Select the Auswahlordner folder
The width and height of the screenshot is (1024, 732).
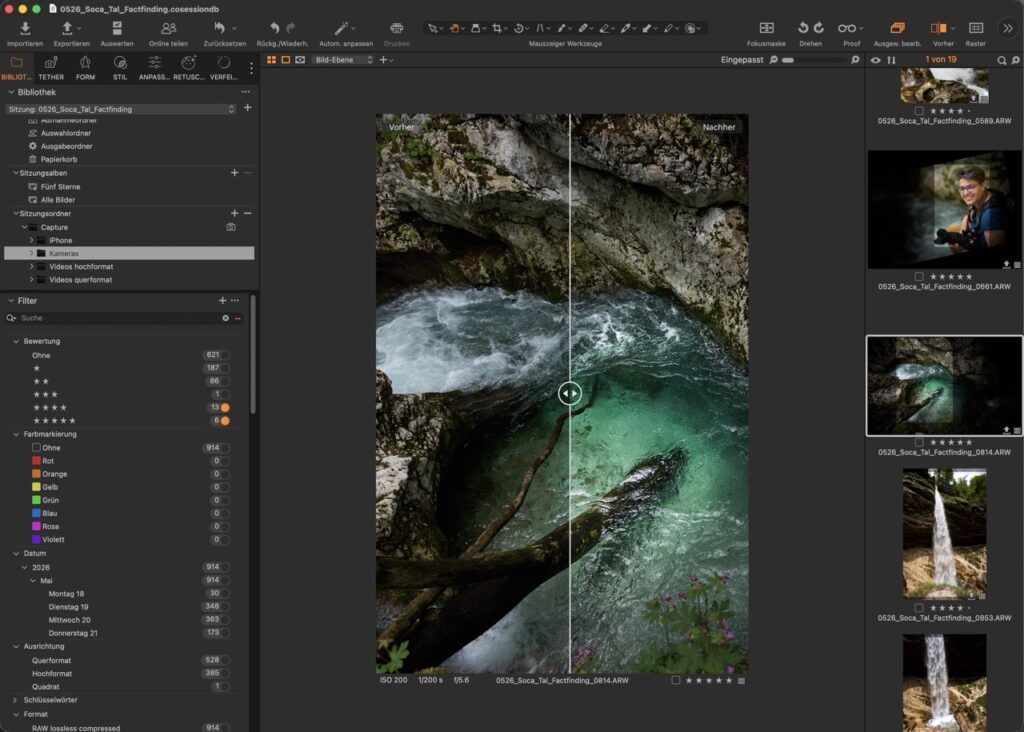pyautogui.click(x=65, y=133)
